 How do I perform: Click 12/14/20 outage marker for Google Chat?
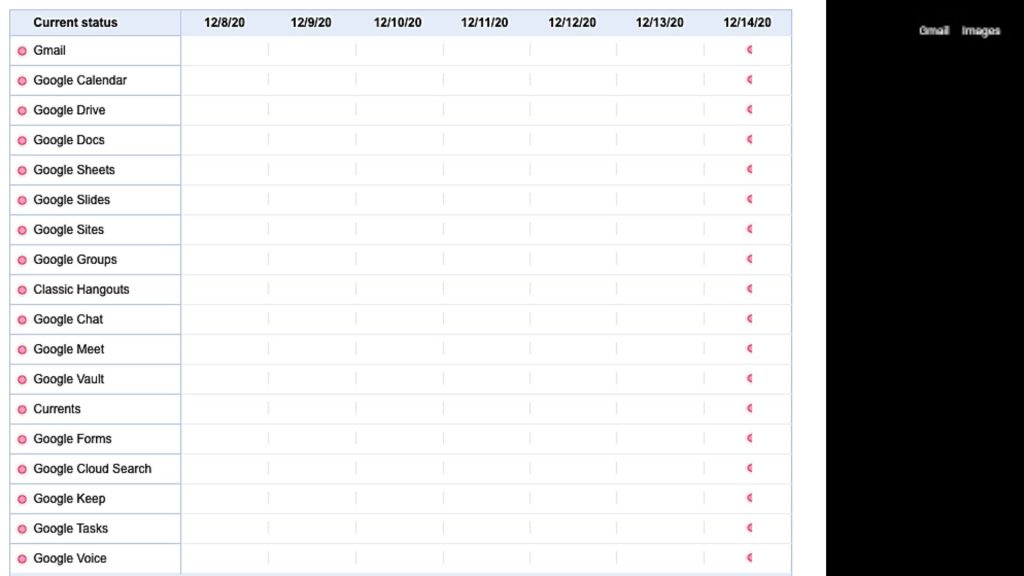750,319
